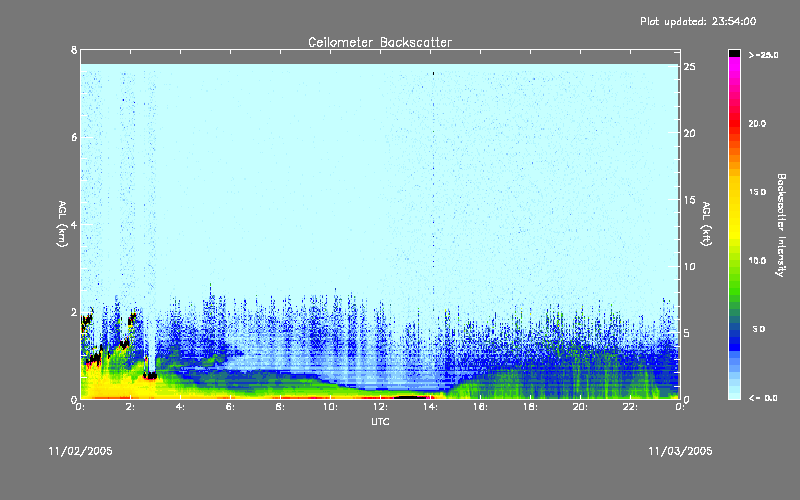Click the end date '11/03/2005'
This screenshot has width=800, height=500.
pos(680,451)
